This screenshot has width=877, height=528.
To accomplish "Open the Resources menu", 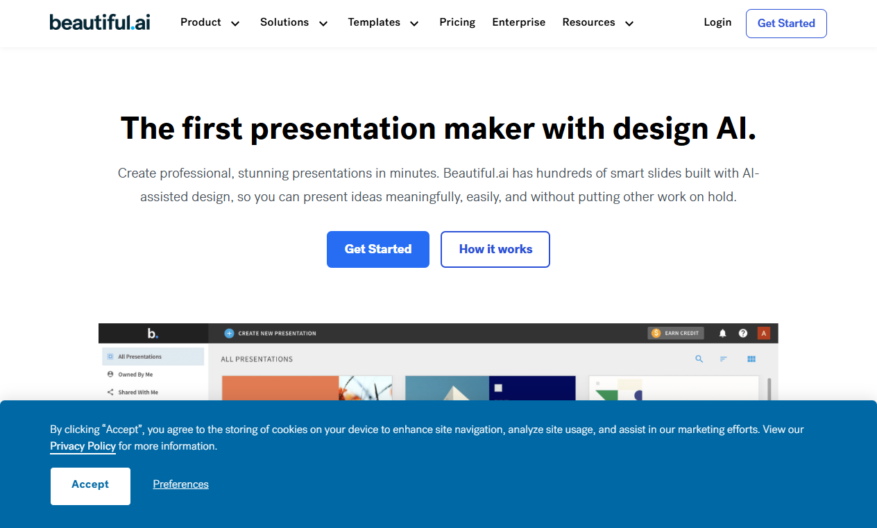I will pyautogui.click(x=588, y=22).
